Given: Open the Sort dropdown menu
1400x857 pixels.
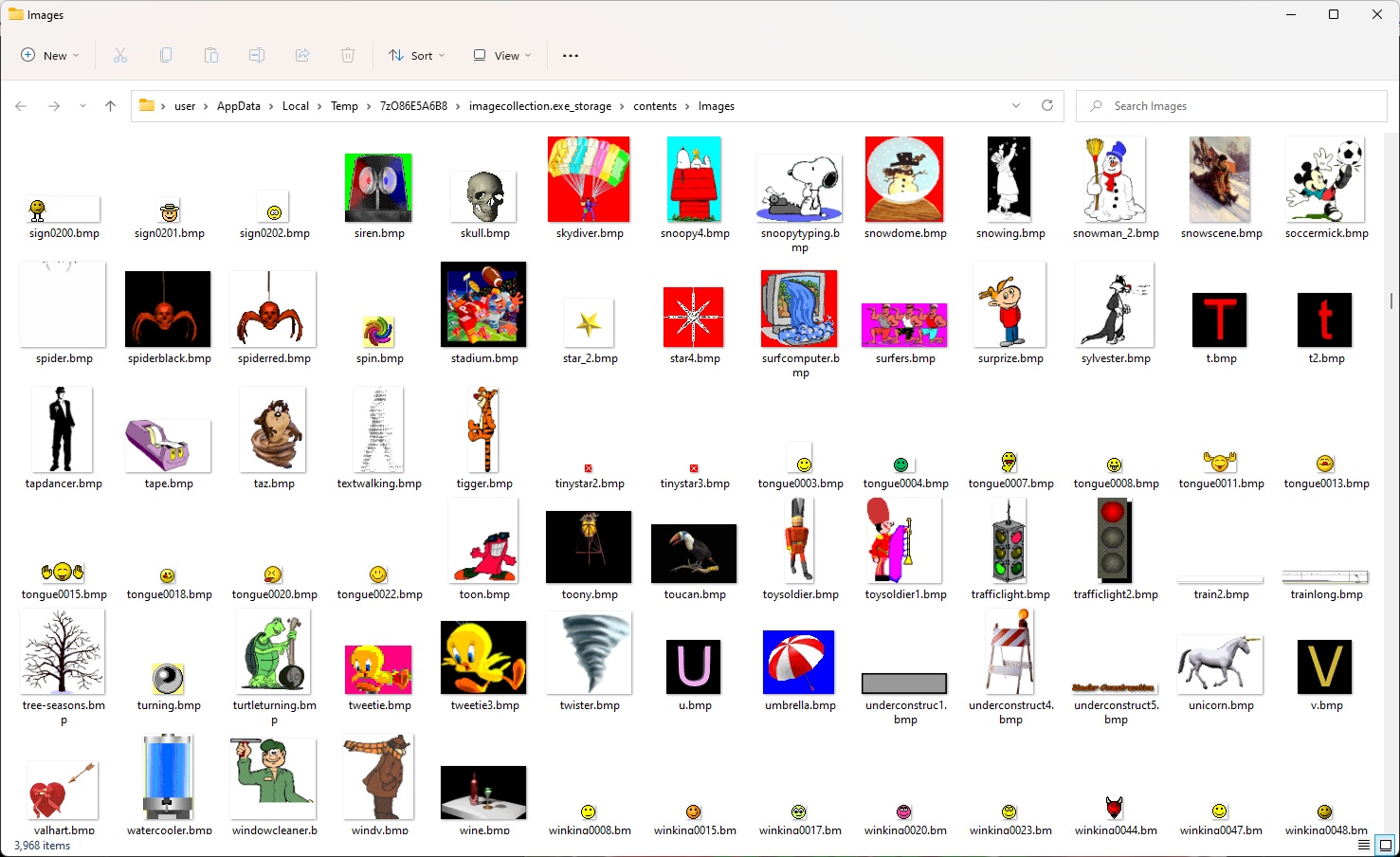Looking at the screenshot, I should [x=417, y=55].
